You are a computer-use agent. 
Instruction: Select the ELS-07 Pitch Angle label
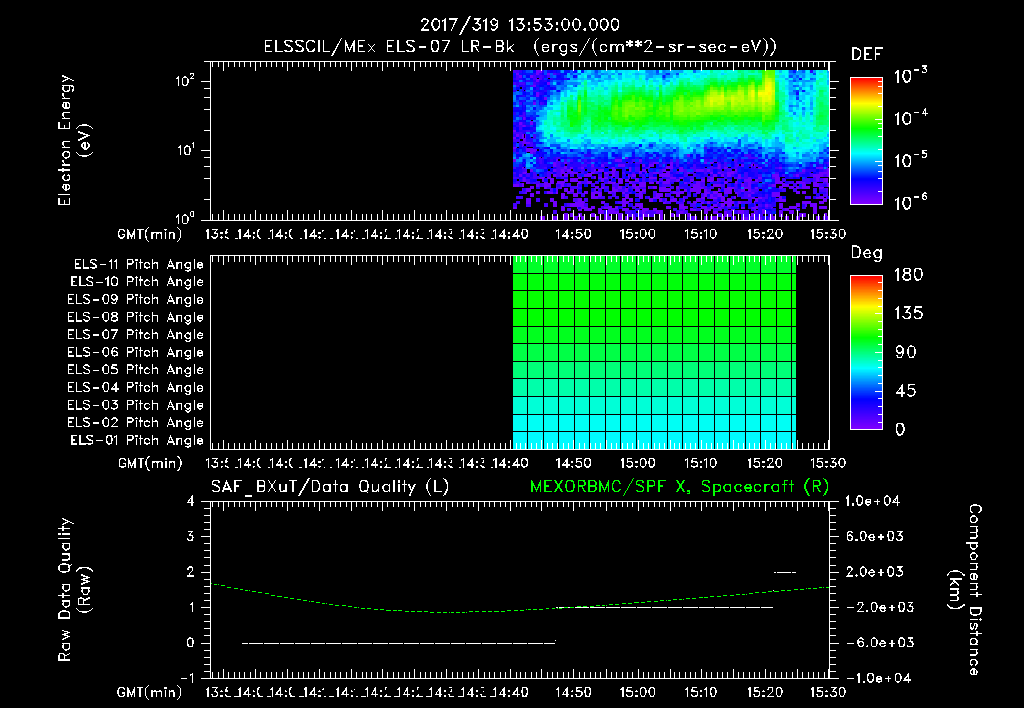click(135, 334)
